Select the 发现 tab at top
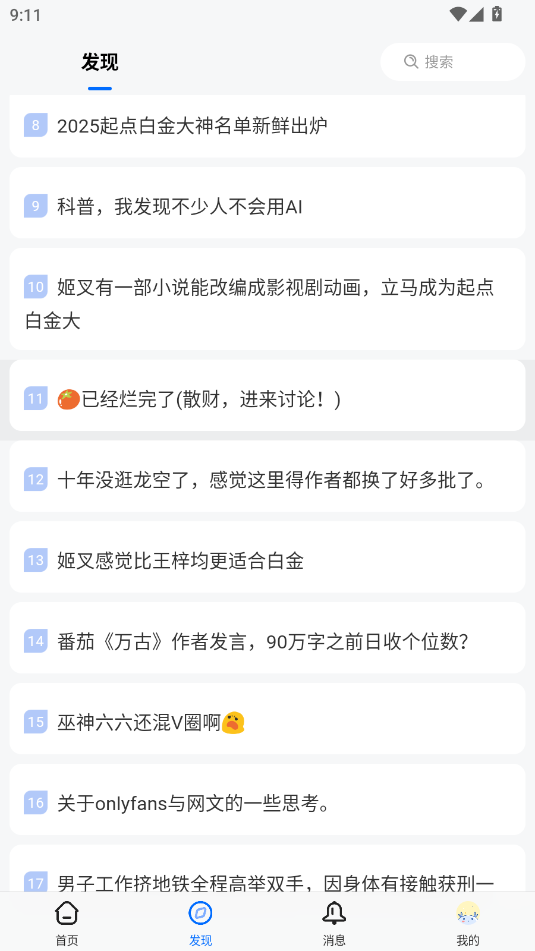The image size is (535, 951). point(99,62)
